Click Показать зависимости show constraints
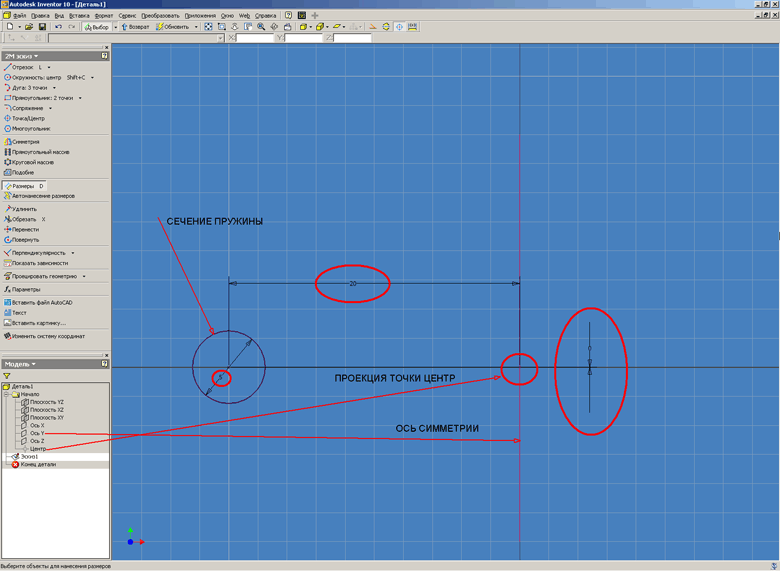Viewport: 780px width, 571px height. [36, 263]
